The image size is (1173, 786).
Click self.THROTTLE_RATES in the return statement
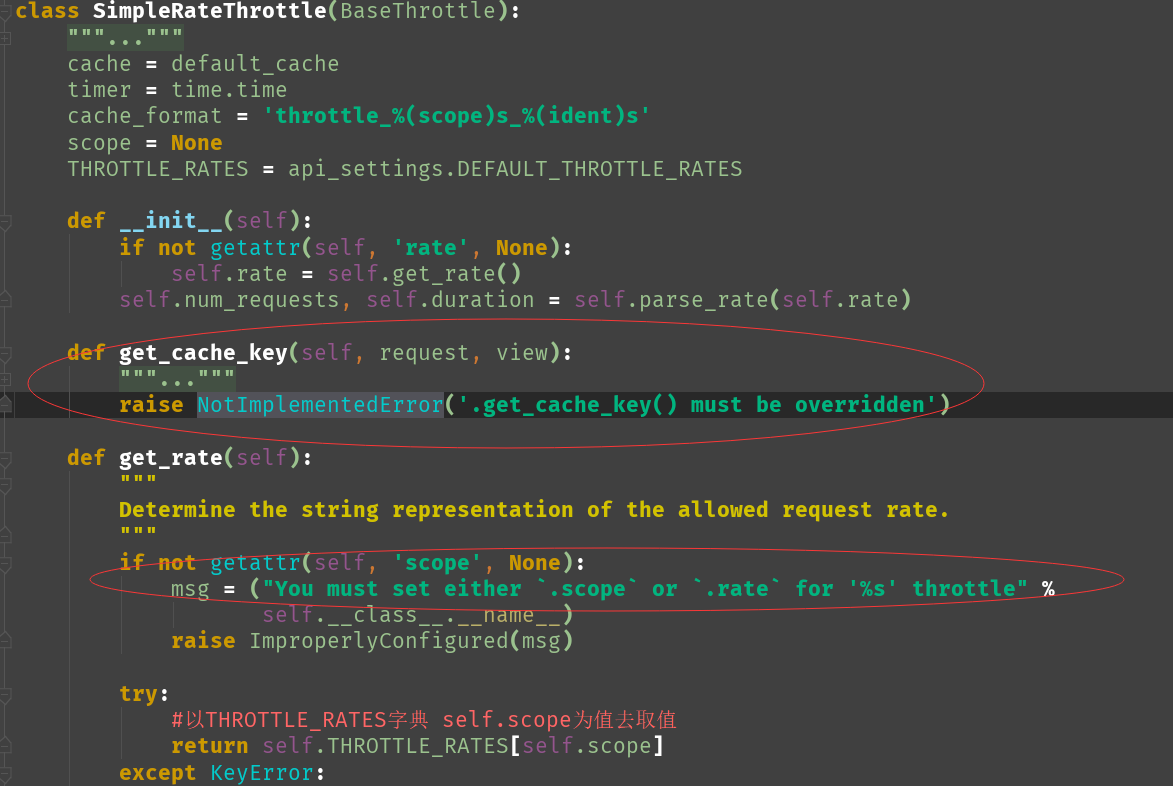pyautogui.click(x=385, y=746)
